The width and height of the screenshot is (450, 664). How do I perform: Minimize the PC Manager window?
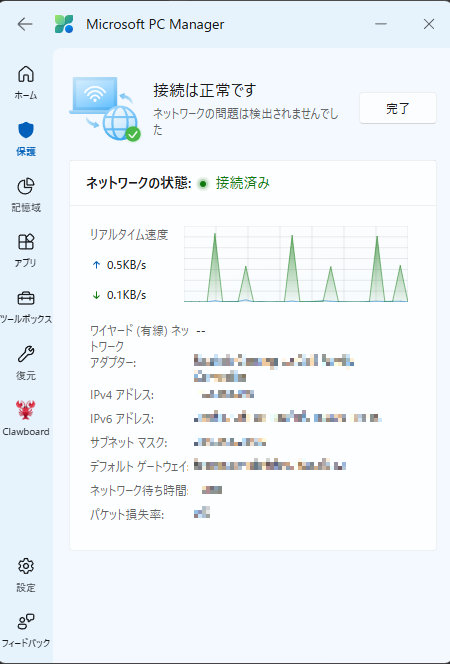tap(381, 24)
